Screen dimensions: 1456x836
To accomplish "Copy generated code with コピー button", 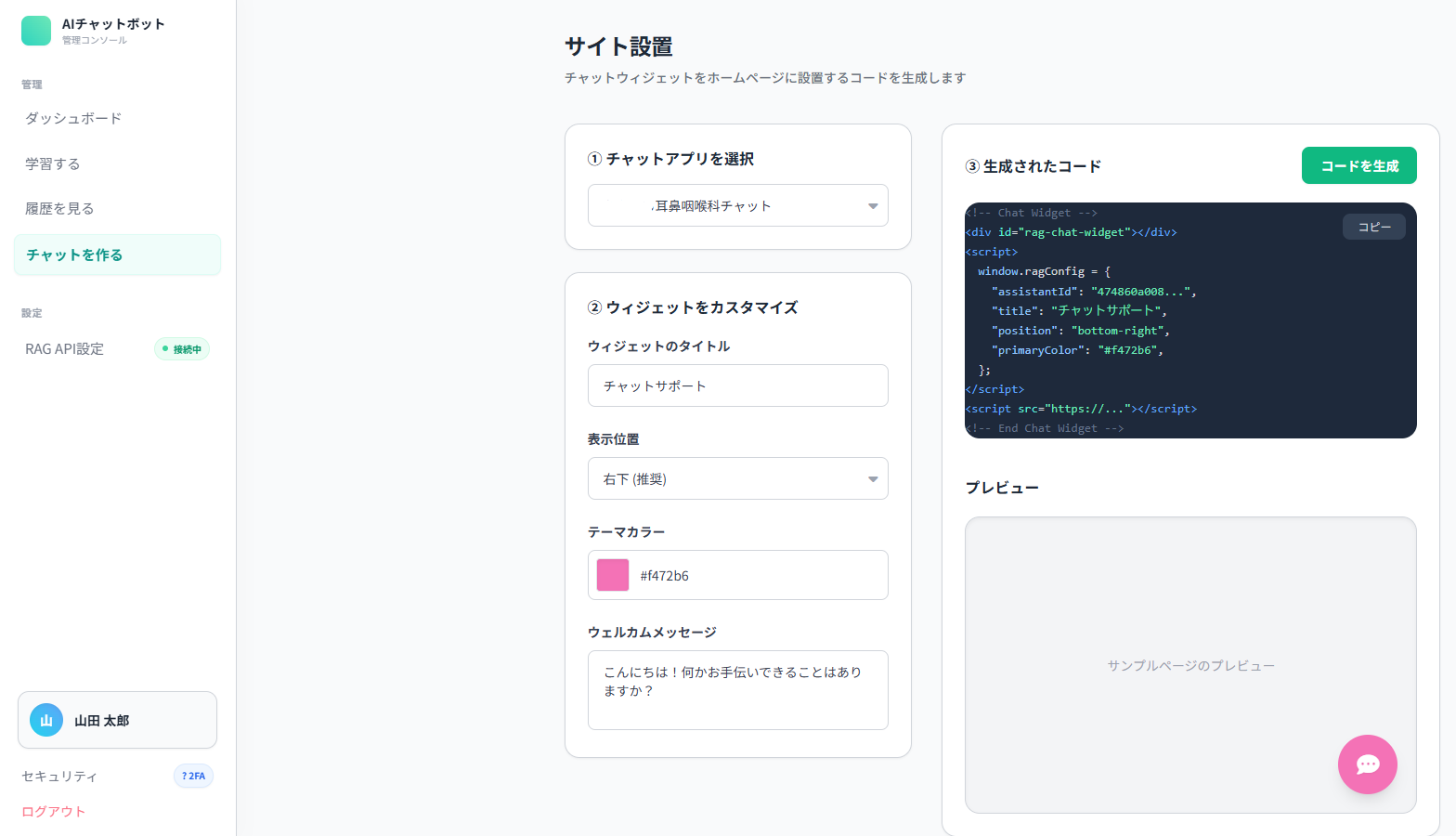I will tap(1373, 227).
